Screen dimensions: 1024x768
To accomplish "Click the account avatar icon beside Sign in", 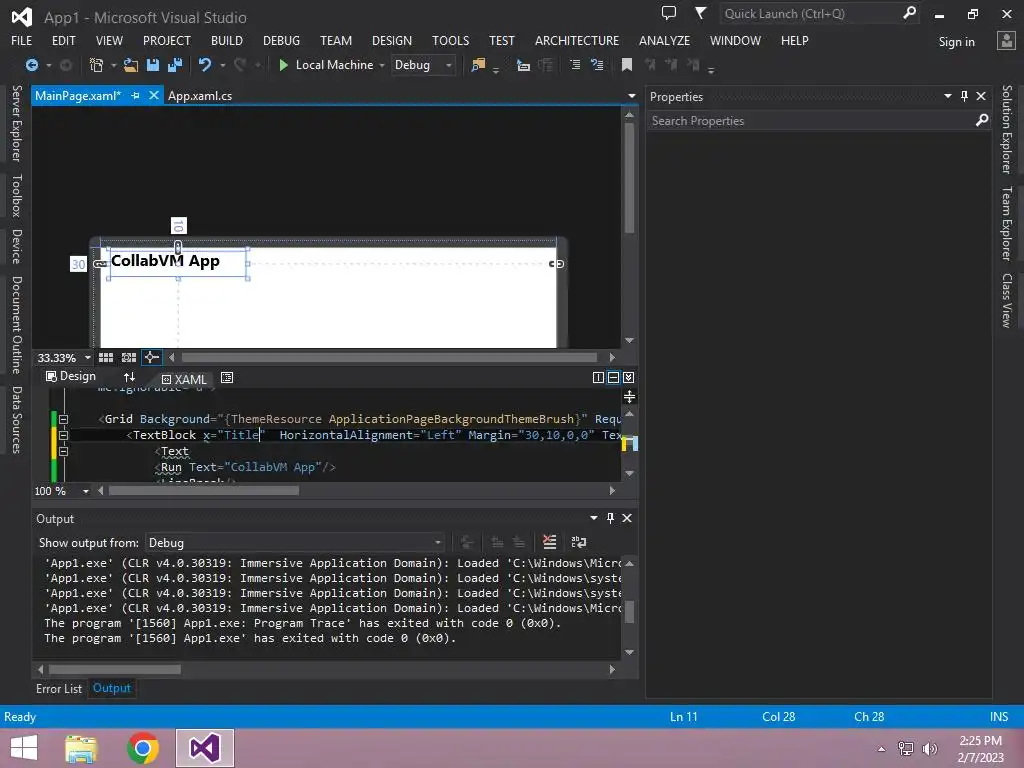I will click(x=1006, y=41).
